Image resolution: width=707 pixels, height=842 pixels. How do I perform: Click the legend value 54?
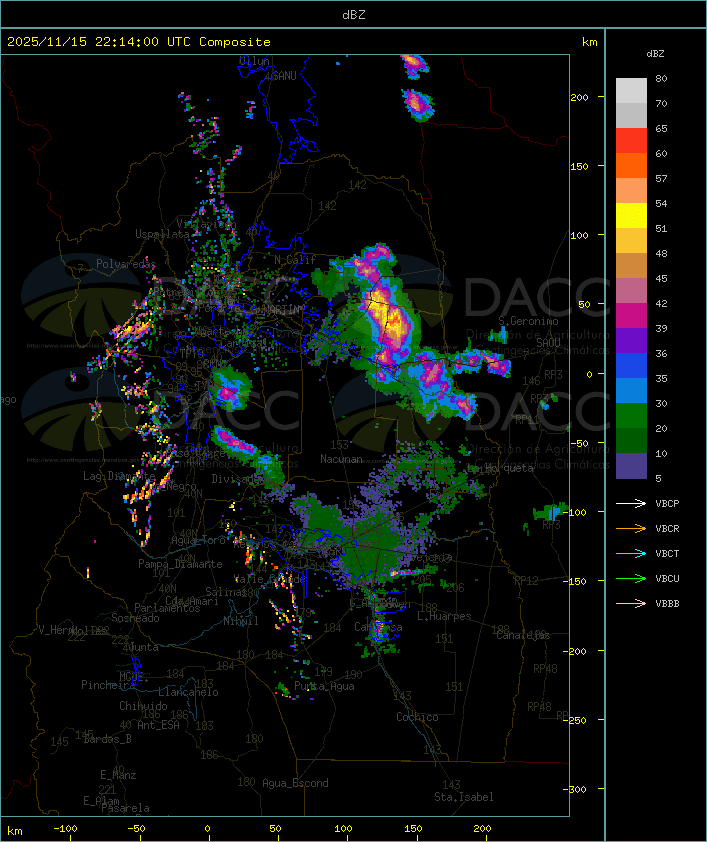pyautogui.click(x=661, y=204)
